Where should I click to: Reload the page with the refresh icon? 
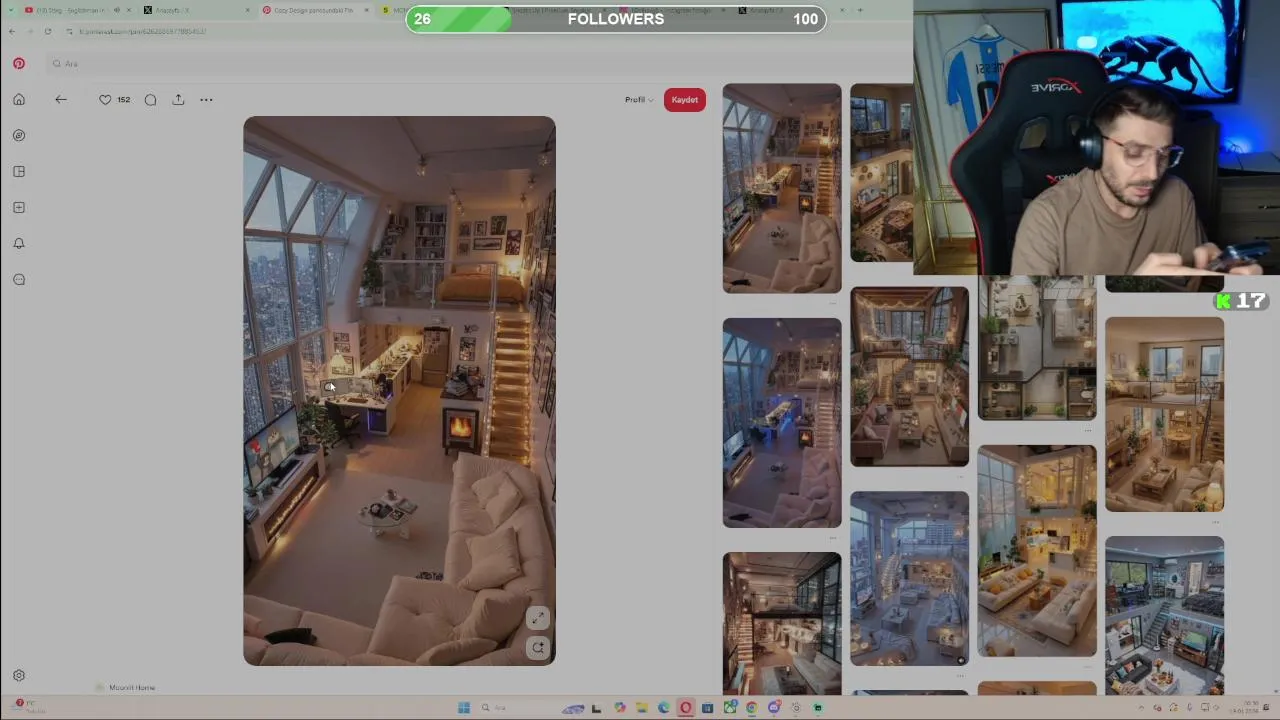point(47,31)
